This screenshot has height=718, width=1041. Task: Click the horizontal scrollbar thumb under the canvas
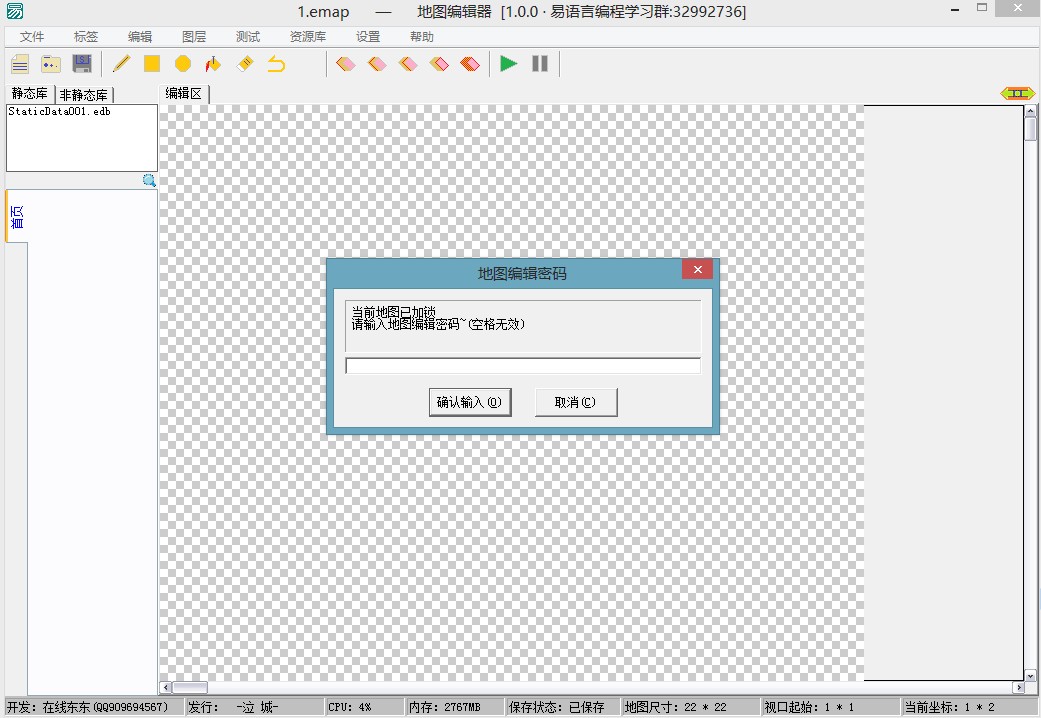pyautogui.click(x=190, y=687)
